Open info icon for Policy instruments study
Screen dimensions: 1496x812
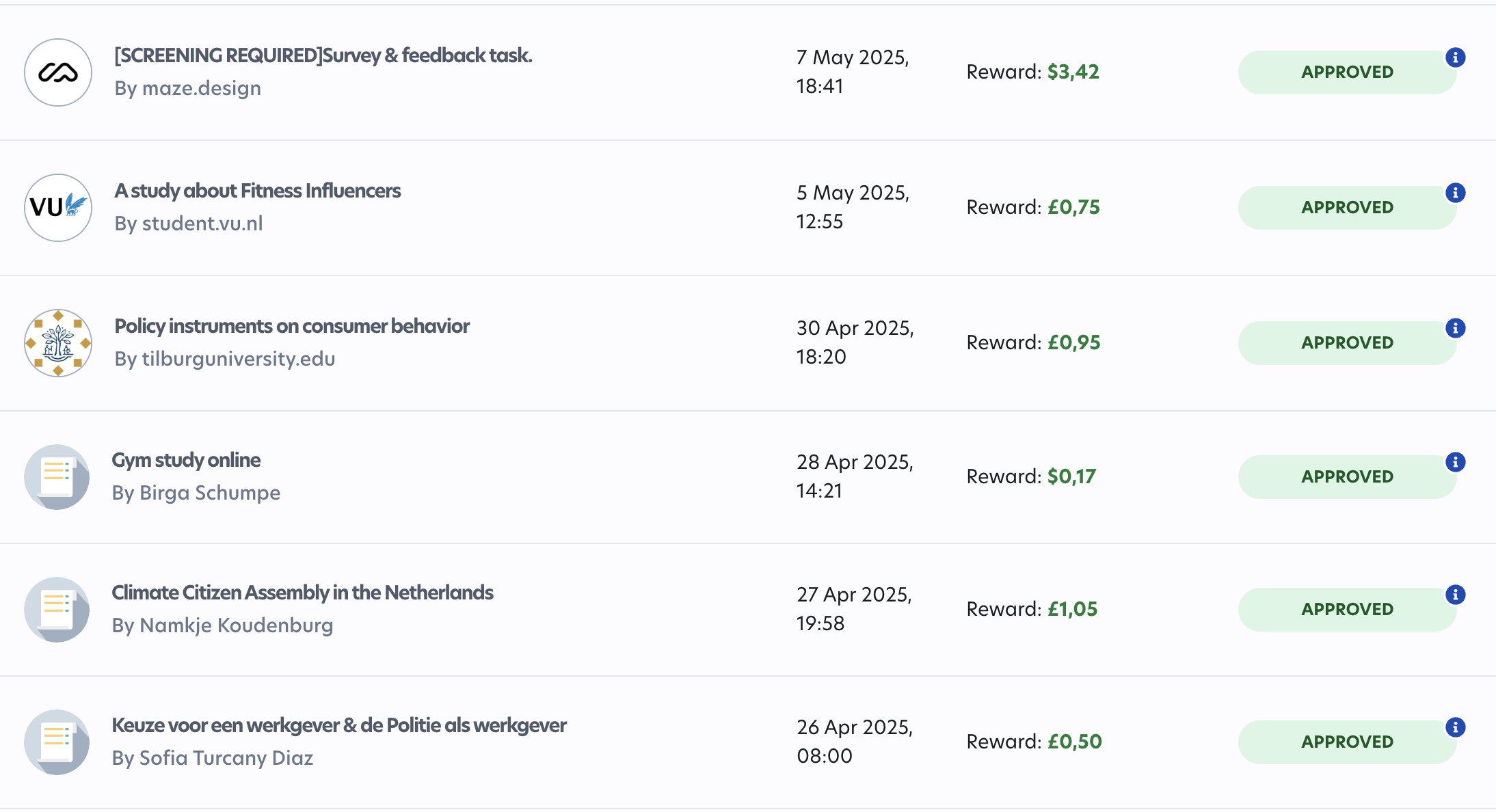[x=1456, y=328]
